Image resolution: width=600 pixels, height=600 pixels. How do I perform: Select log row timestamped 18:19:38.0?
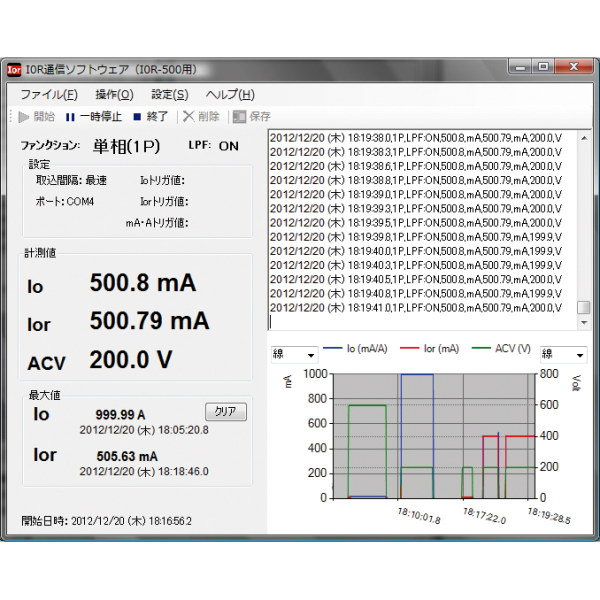(x=416, y=138)
